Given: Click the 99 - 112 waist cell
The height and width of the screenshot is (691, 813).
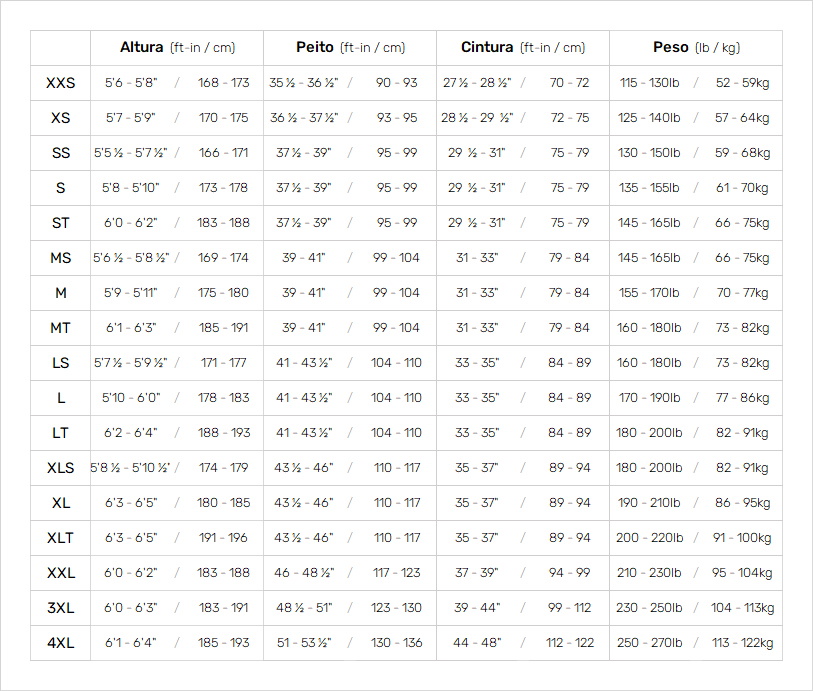Looking at the screenshot, I should pyautogui.click(x=569, y=608).
